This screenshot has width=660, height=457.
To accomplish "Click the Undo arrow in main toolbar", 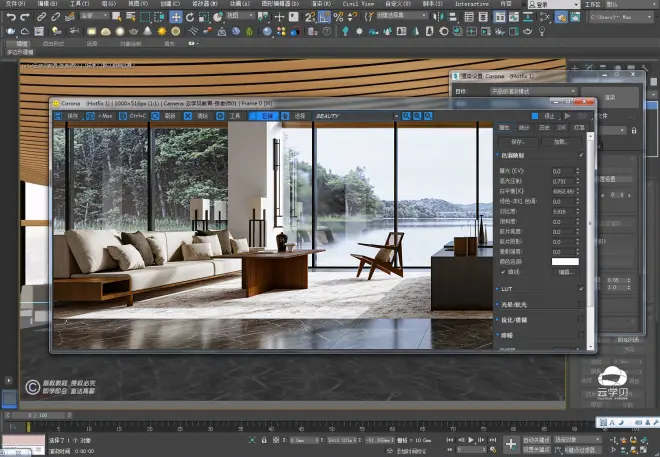I will (9, 17).
